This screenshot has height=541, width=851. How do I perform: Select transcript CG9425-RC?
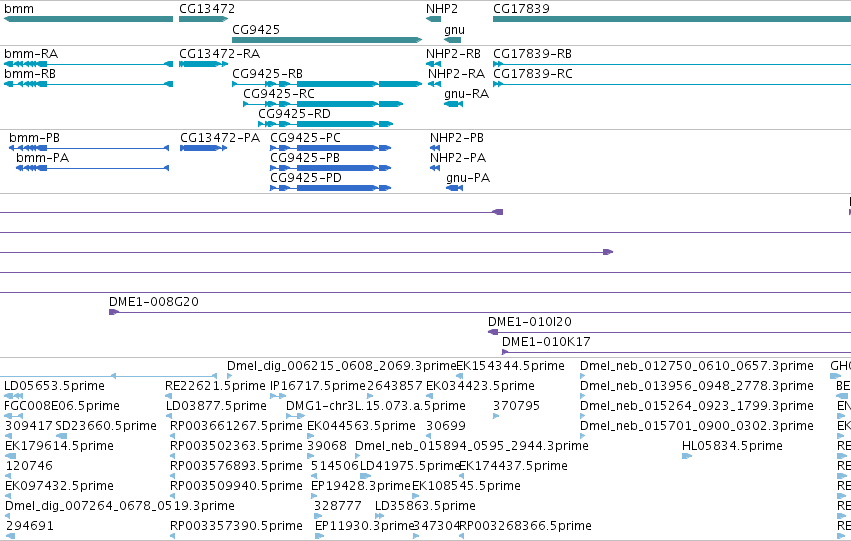point(323,104)
